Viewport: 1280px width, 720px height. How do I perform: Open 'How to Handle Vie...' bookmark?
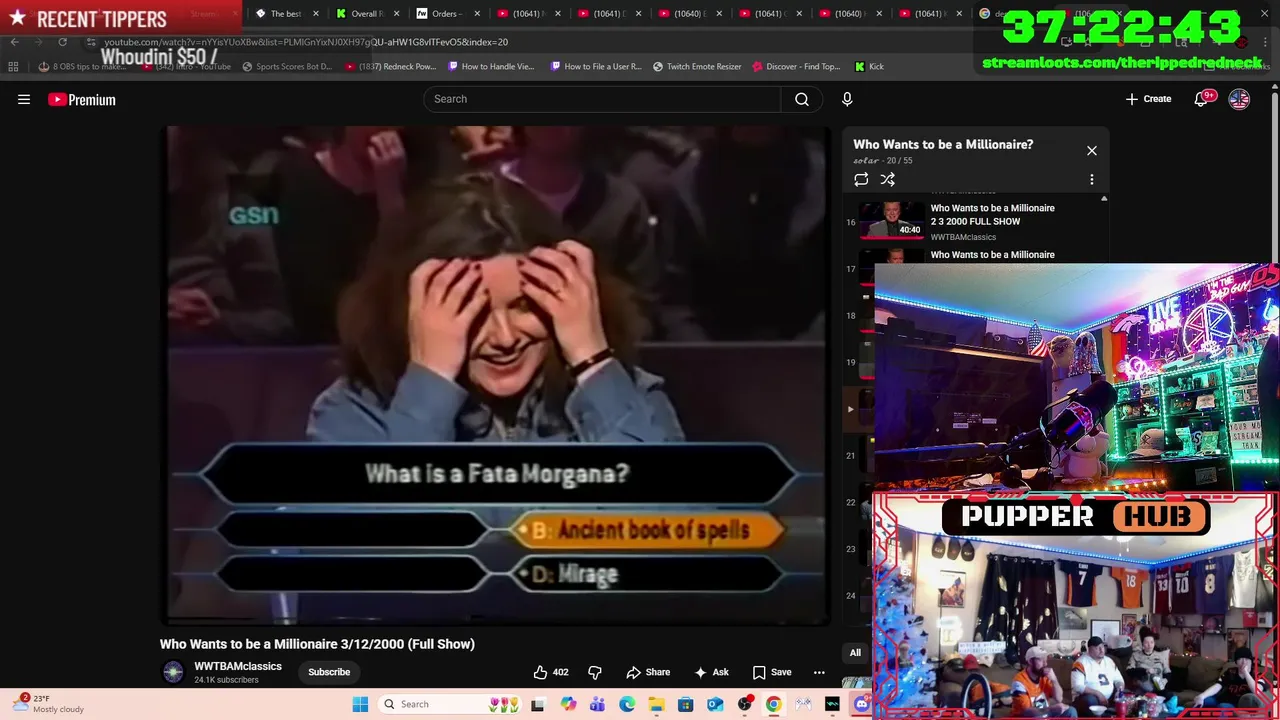click(491, 66)
